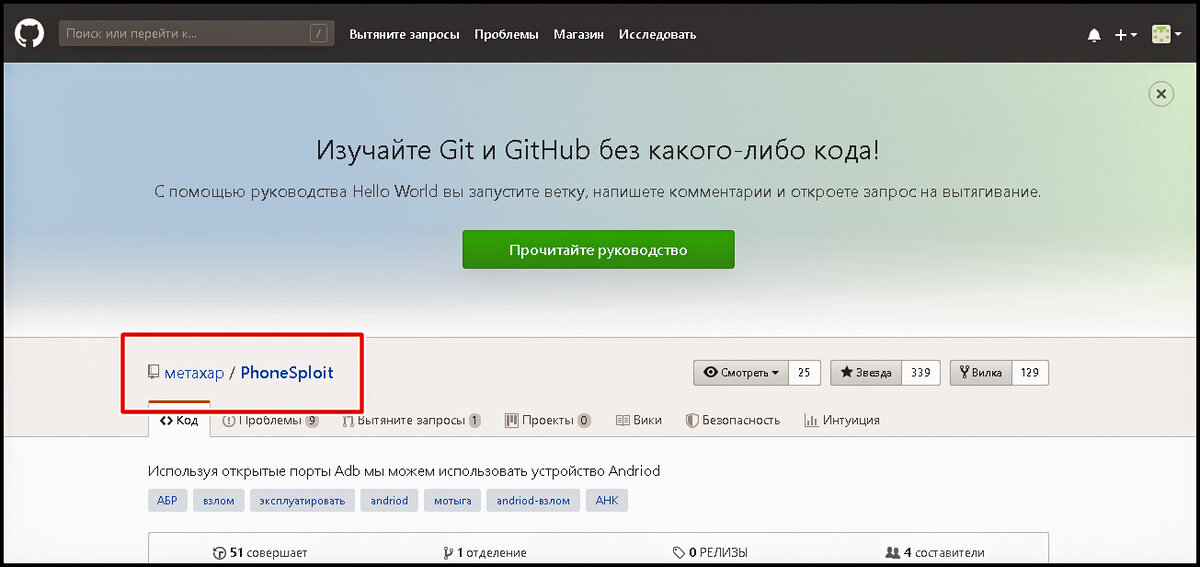Viewport: 1200px width, 567px height.
Task: Expand the 'Смотреть' watch dropdown
Action: coord(741,373)
